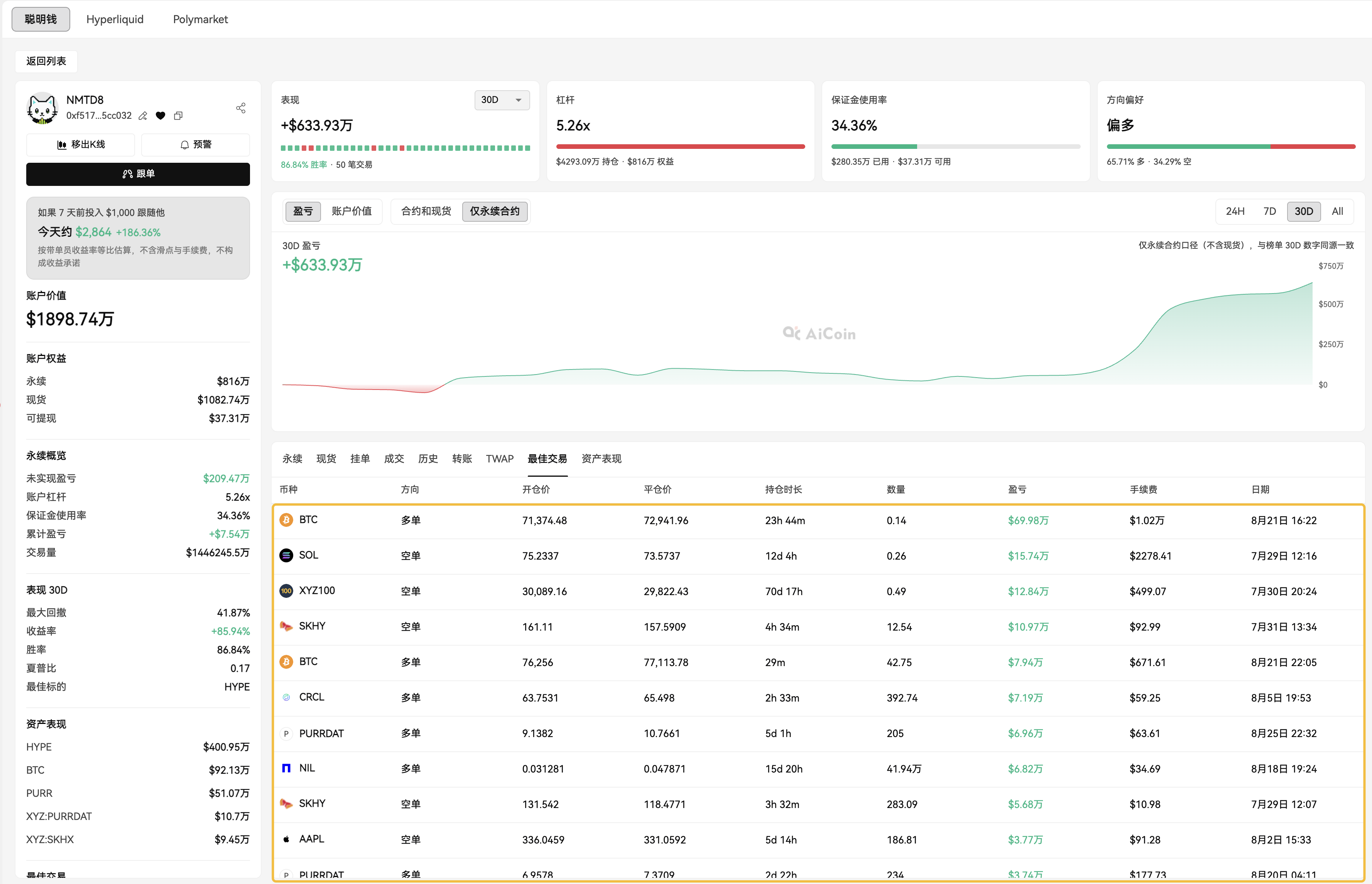Choose the 合约和现货 scope option
The width and height of the screenshot is (1372, 884).
426,211
